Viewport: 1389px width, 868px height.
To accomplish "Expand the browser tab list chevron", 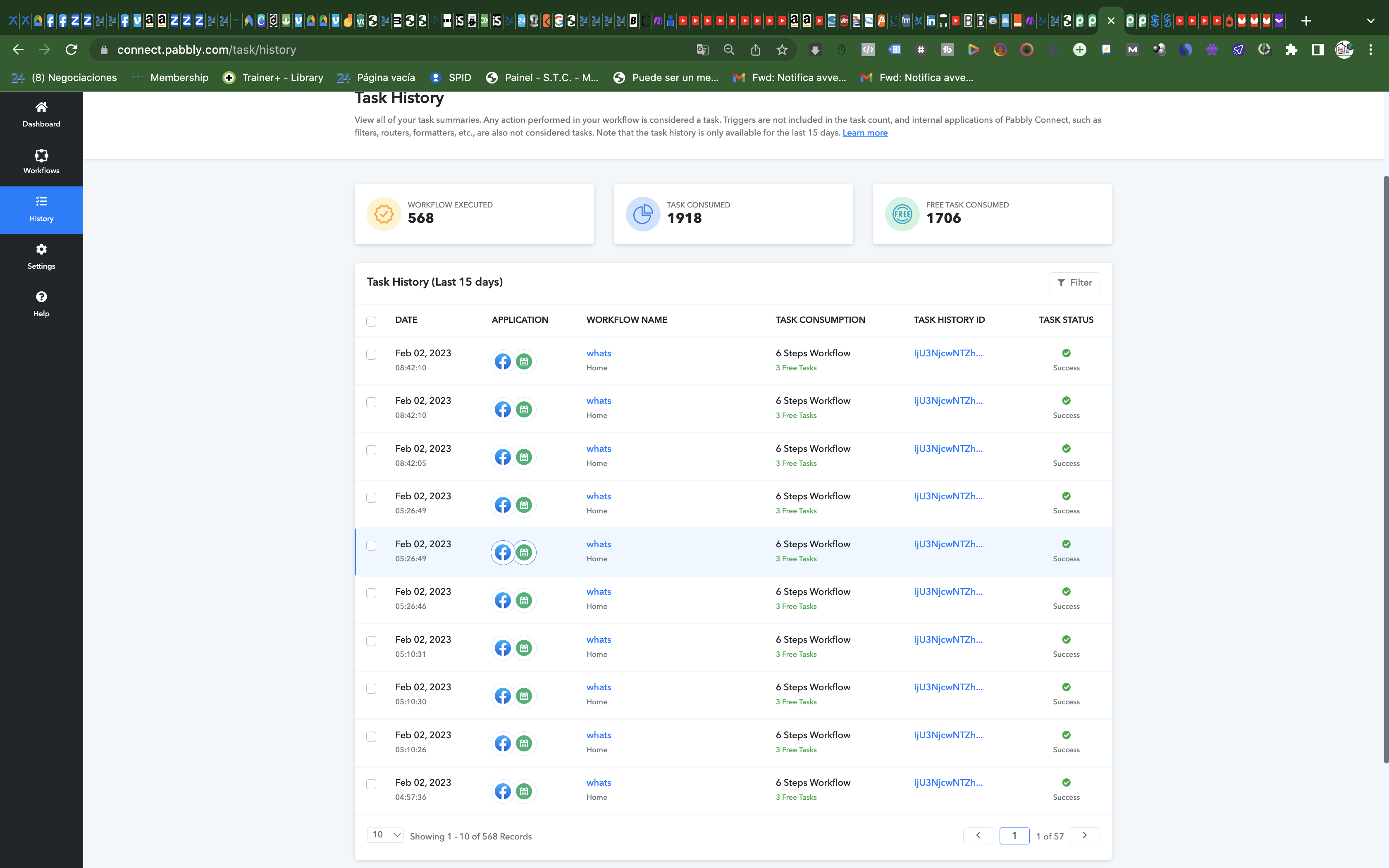I will [1371, 21].
